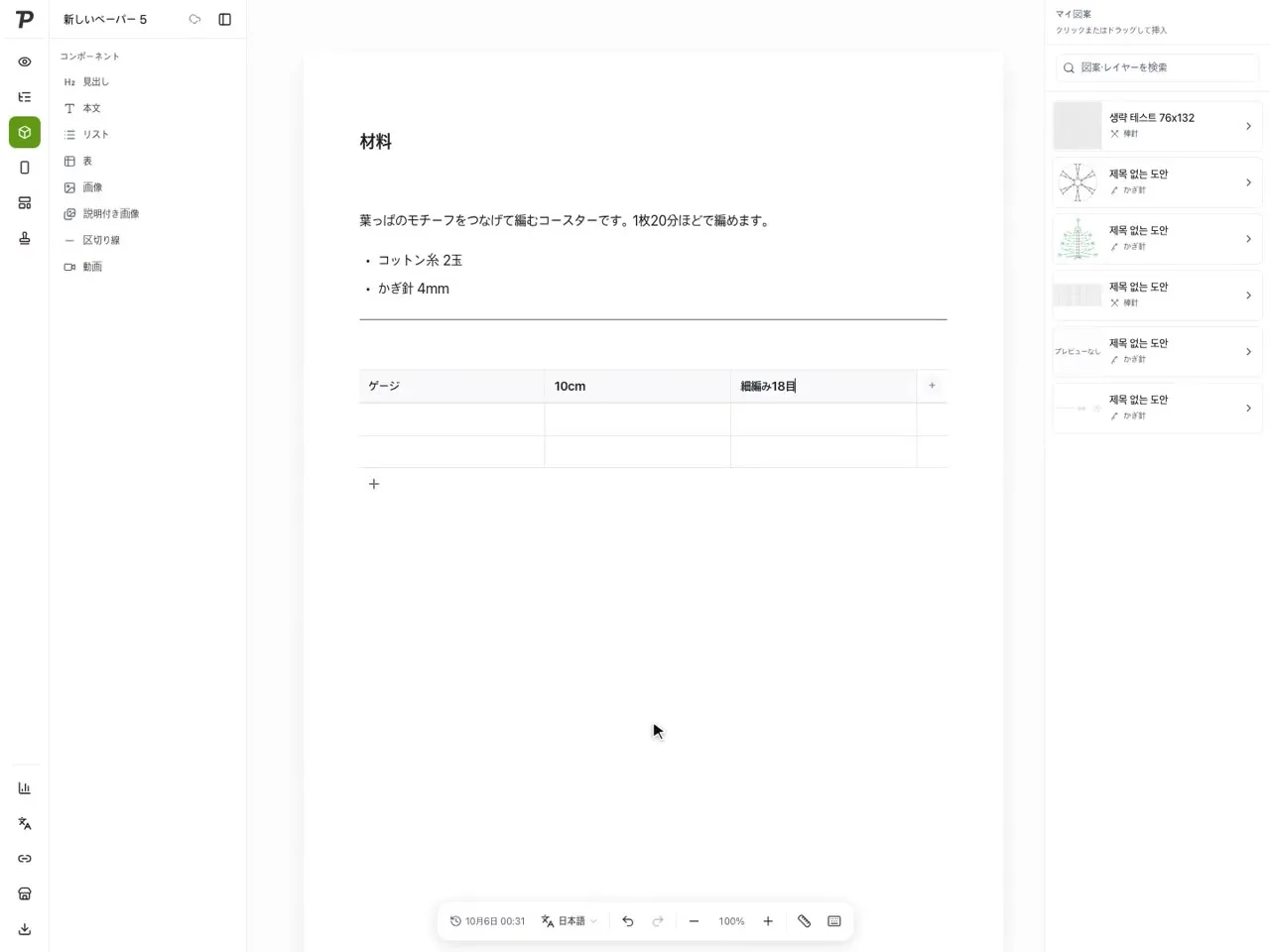The image size is (1270, 952).
Task: Click the undo arrow in bottom toolbar
Action: [628, 921]
